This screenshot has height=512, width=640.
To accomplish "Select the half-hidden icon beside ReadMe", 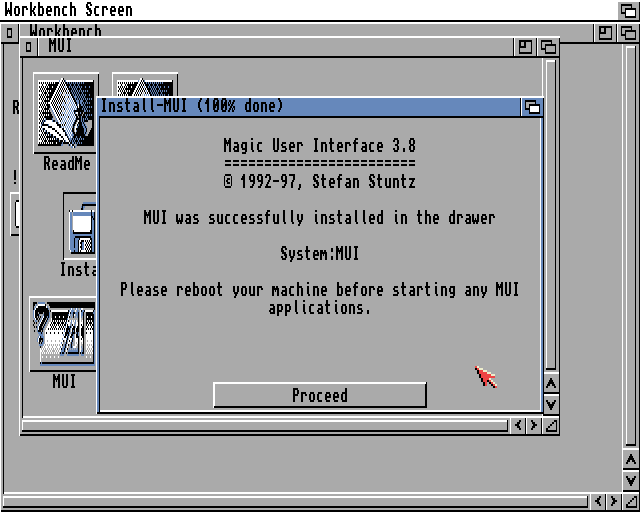I will [145, 85].
